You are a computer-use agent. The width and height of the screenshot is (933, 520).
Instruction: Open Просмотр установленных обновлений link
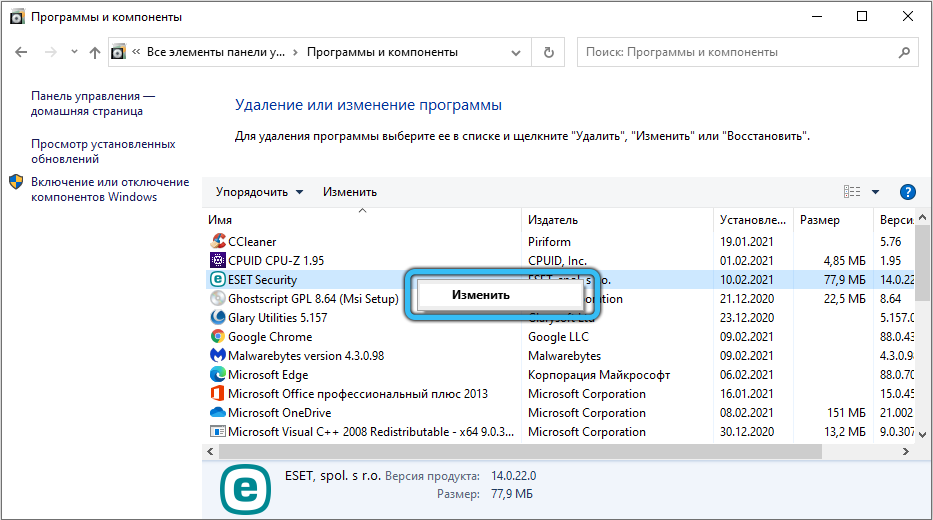click(x=103, y=151)
